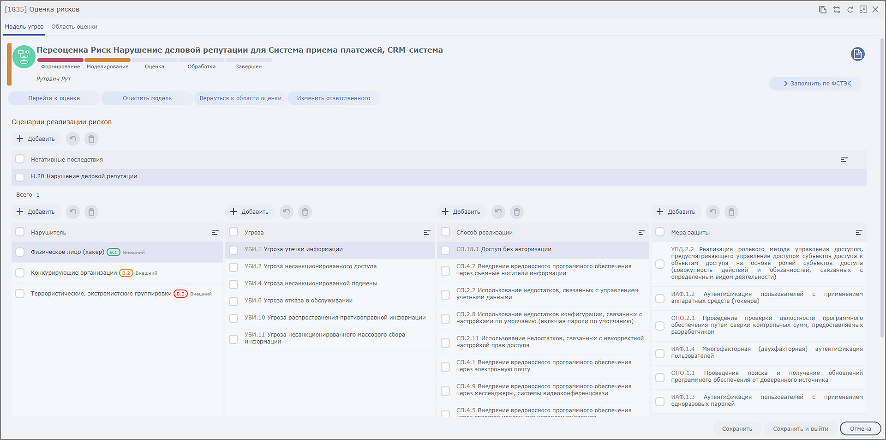Click the trash icon in Мера защиты toolbar
886x440 pixels.
pos(732,212)
